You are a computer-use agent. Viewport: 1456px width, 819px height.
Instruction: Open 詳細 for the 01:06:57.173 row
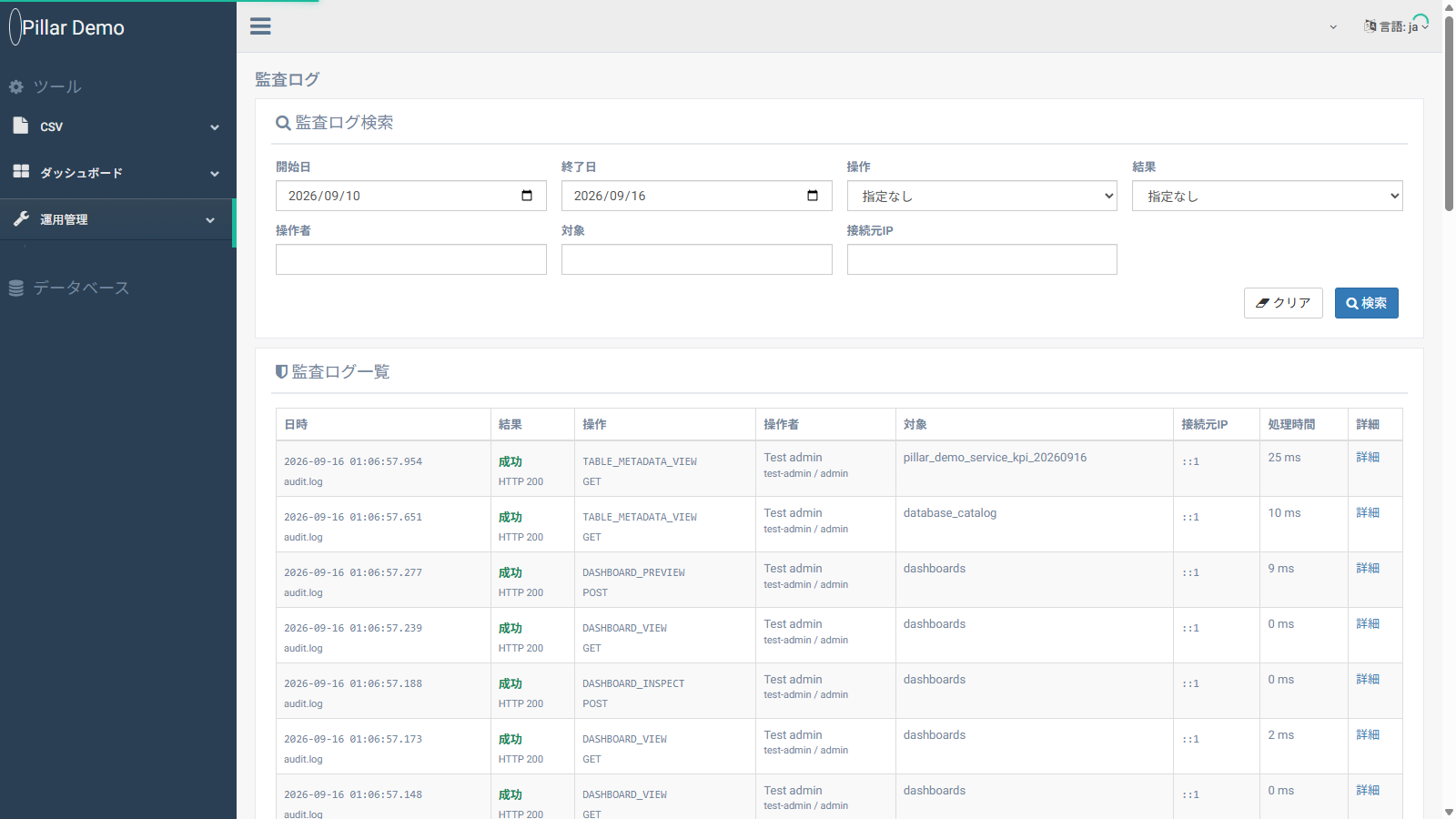(x=1368, y=734)
